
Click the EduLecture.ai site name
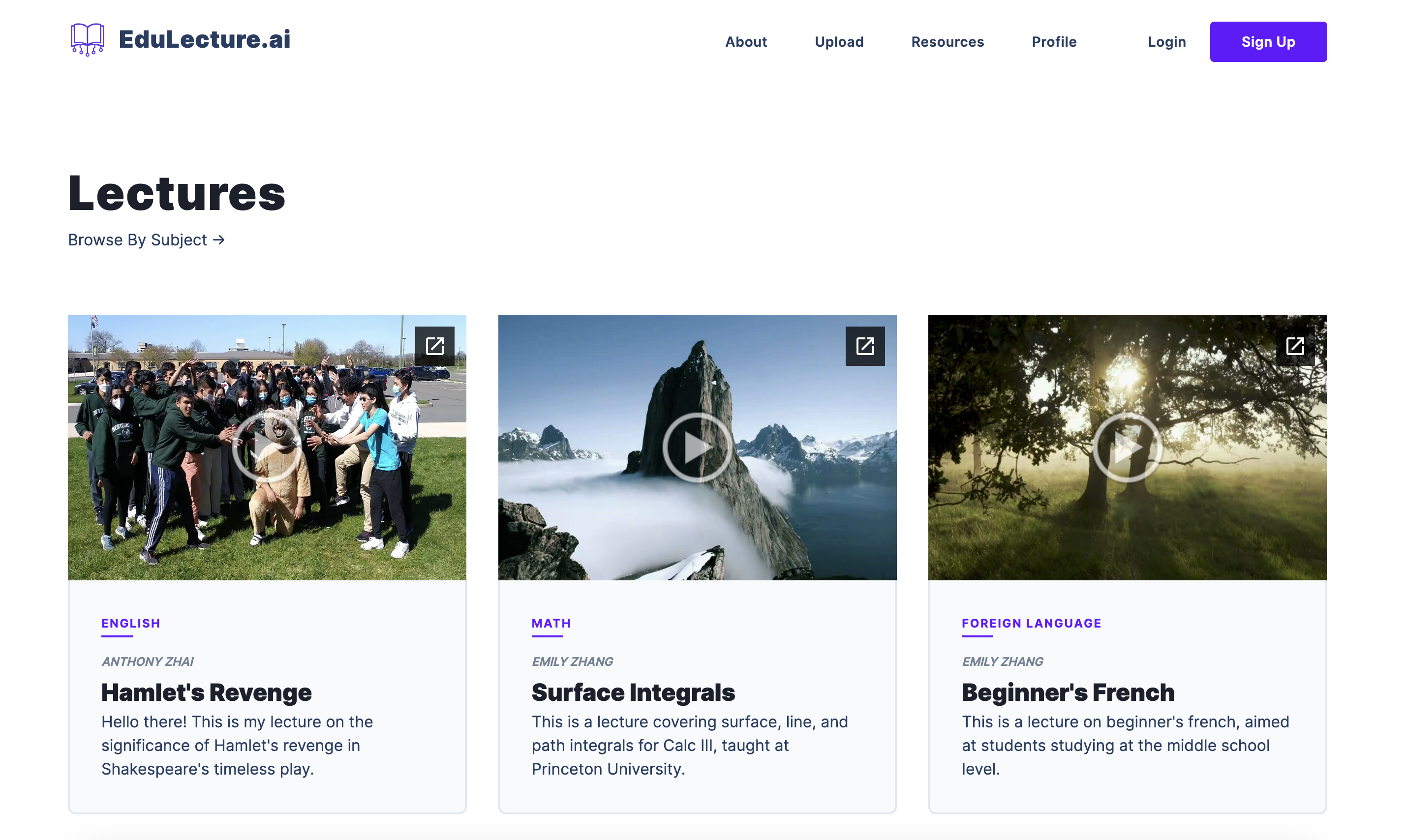pyautogui.click(x=204, y=39)
